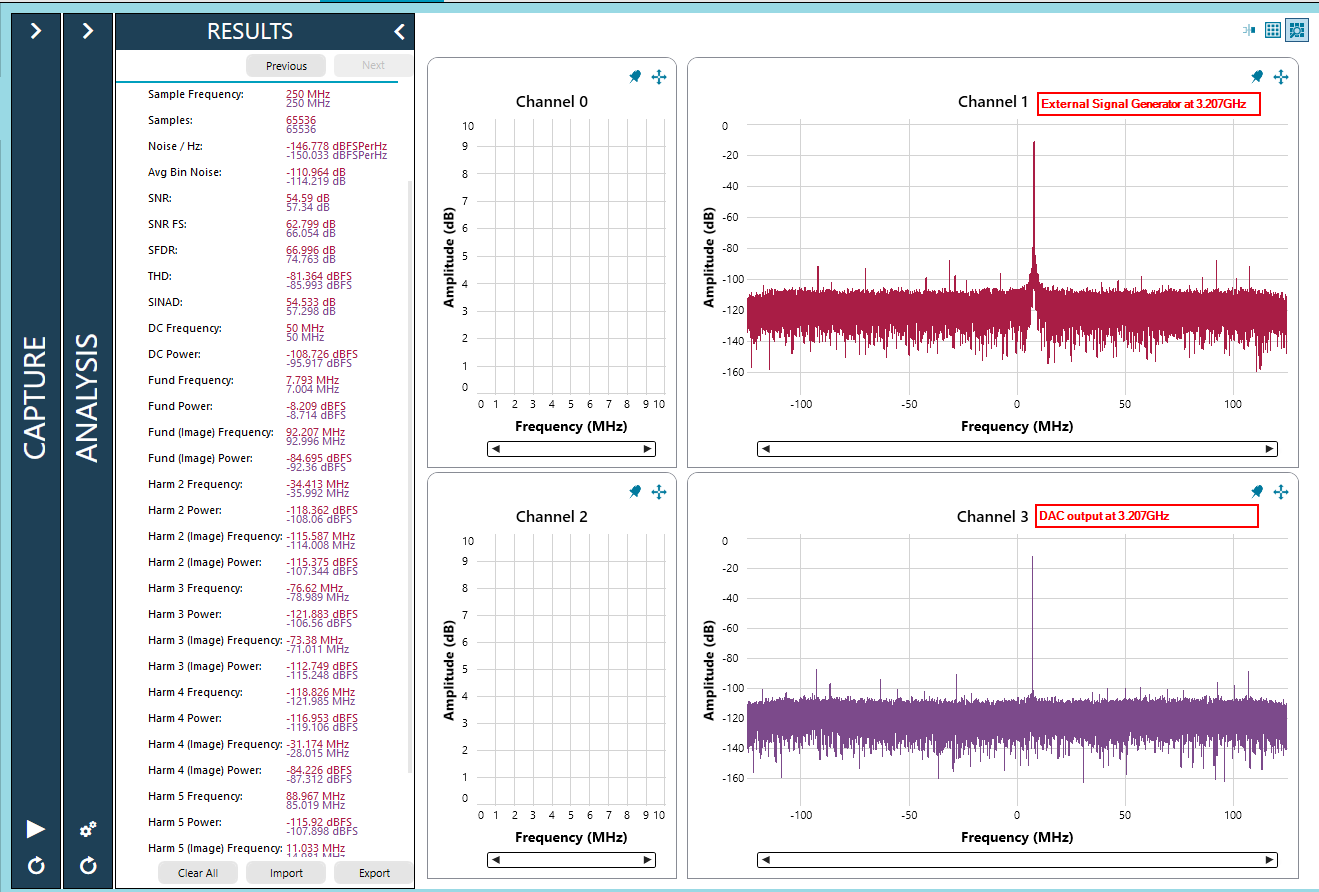Screen dimensions: 1319x892
Task: Toggle the highlighted tile layout view
Action: pos(1296,30)
